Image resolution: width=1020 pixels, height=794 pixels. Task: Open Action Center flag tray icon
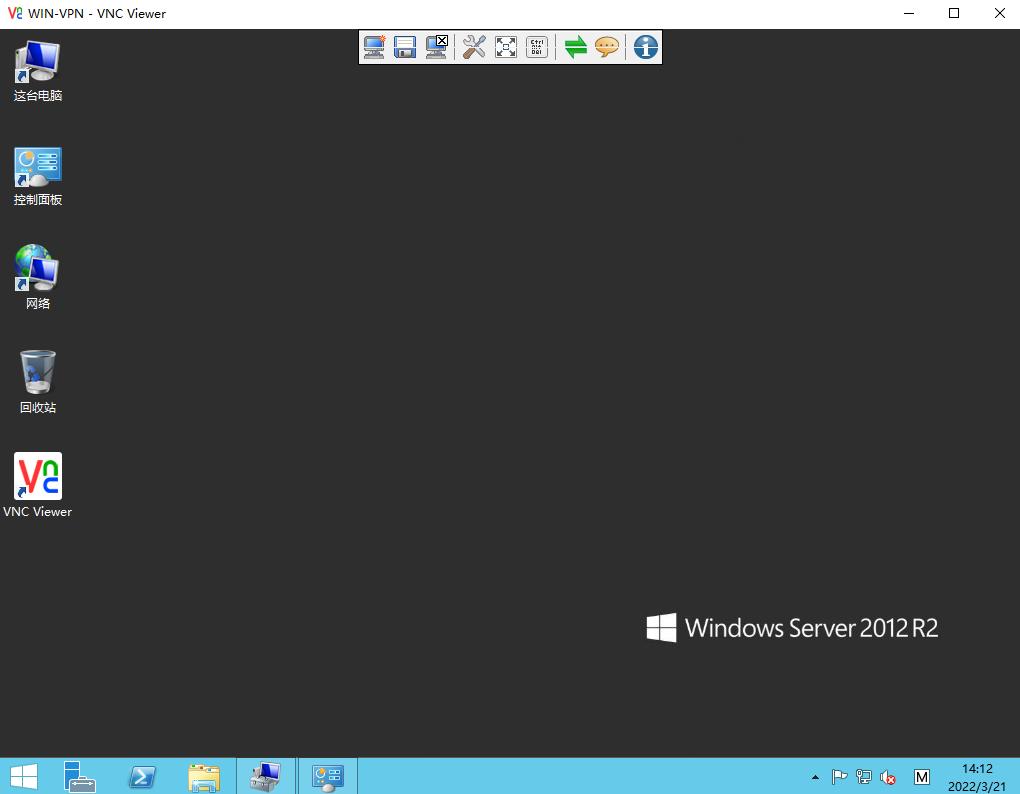coord(839,777)
